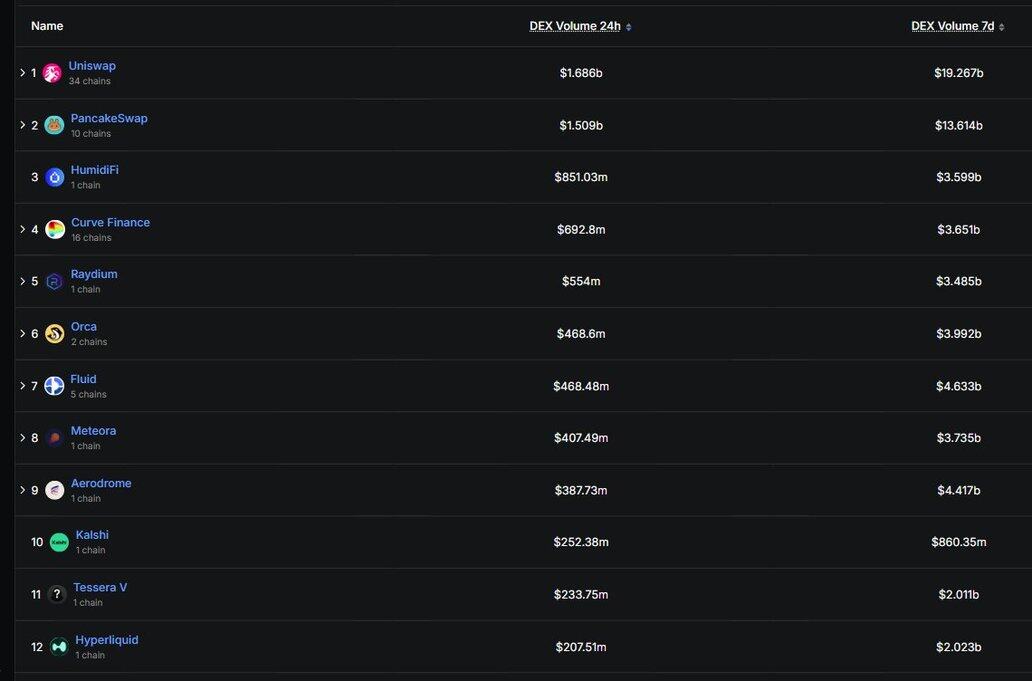Click the Tessera V question-mark icon
This screenshot has width=1032, height=681.
[57, 595]
